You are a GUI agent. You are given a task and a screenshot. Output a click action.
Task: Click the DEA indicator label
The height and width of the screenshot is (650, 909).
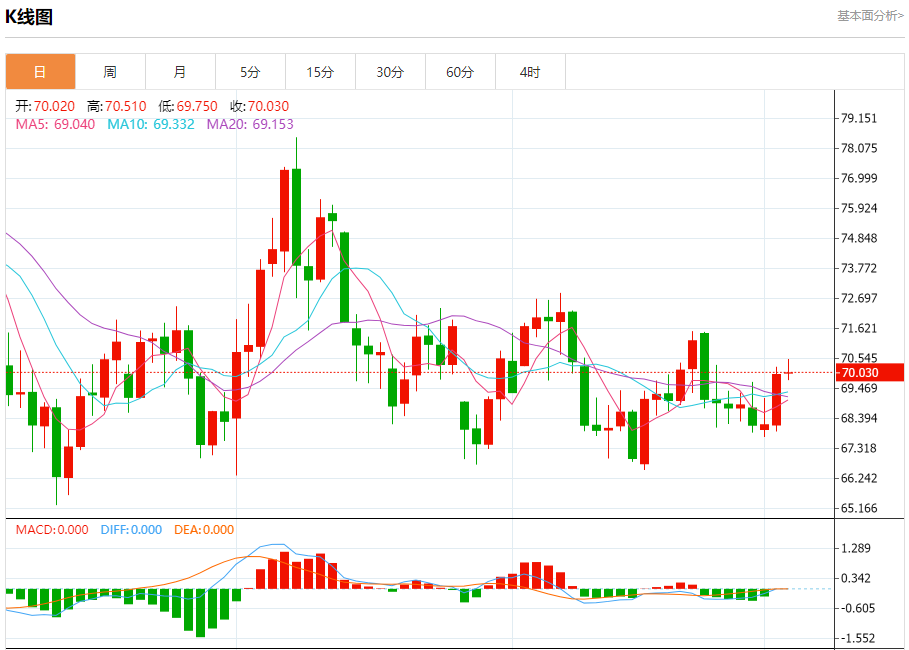[204, 529]
